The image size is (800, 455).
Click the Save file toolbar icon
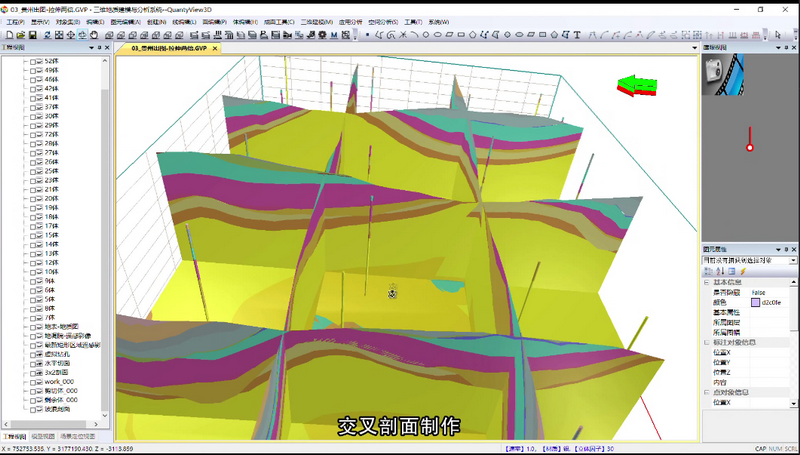tap(32, 35)
